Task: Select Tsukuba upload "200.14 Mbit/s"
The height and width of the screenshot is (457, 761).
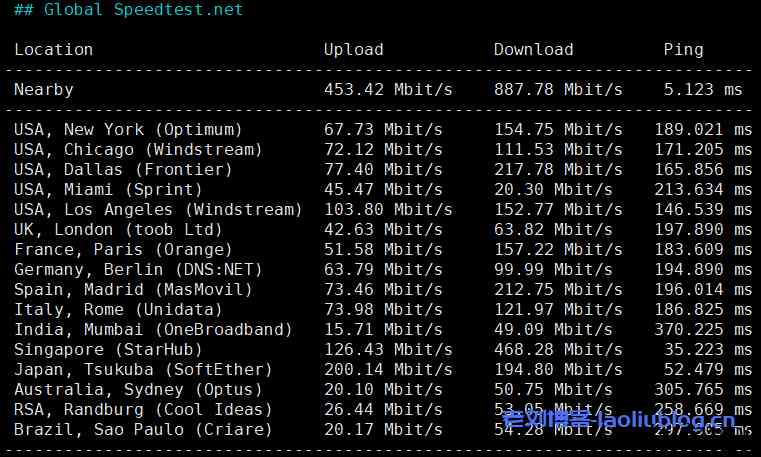Action: [388, 370]
